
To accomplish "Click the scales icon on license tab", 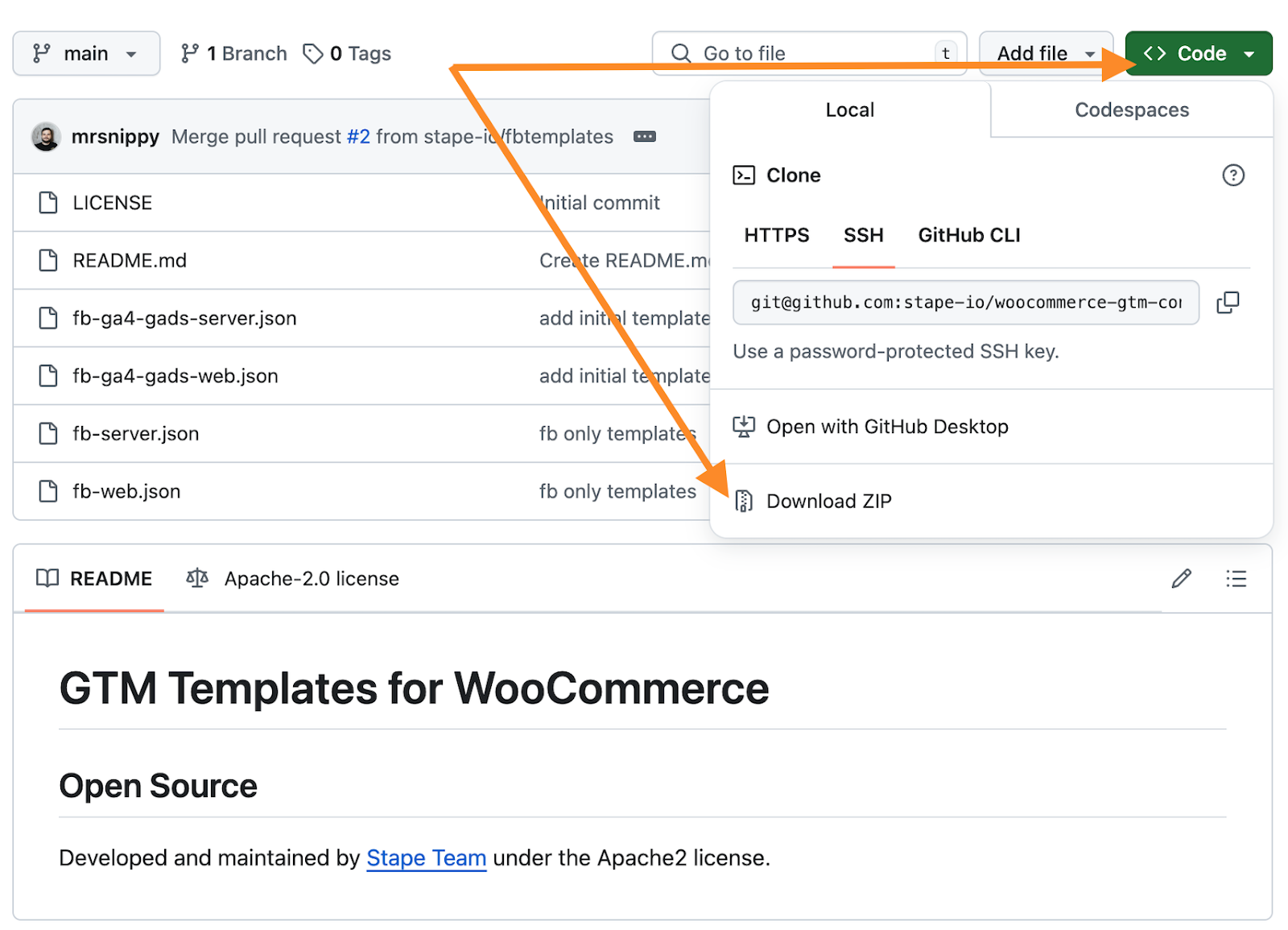I will tap(197, 578).
